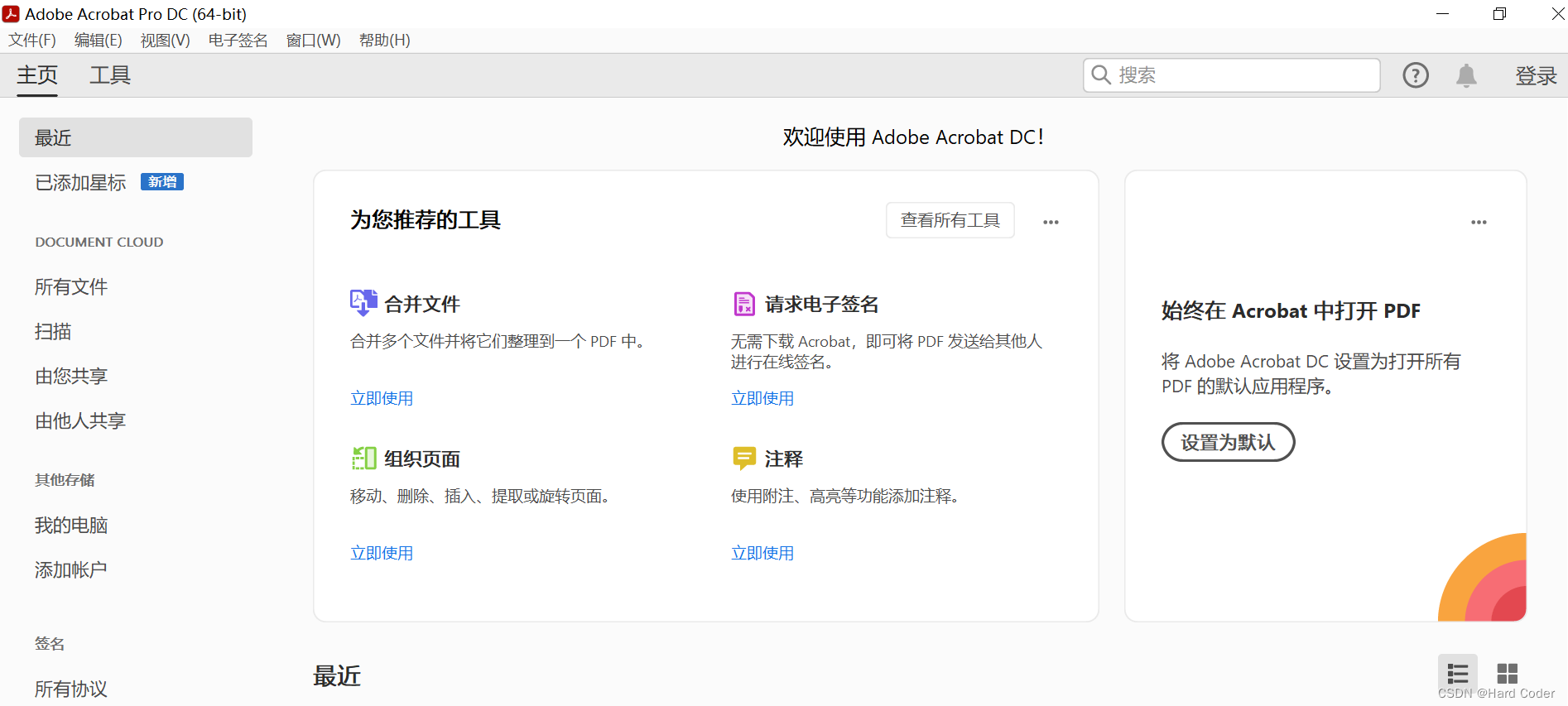Click the 请求电子签名 tool title

[x=821, y=304]
